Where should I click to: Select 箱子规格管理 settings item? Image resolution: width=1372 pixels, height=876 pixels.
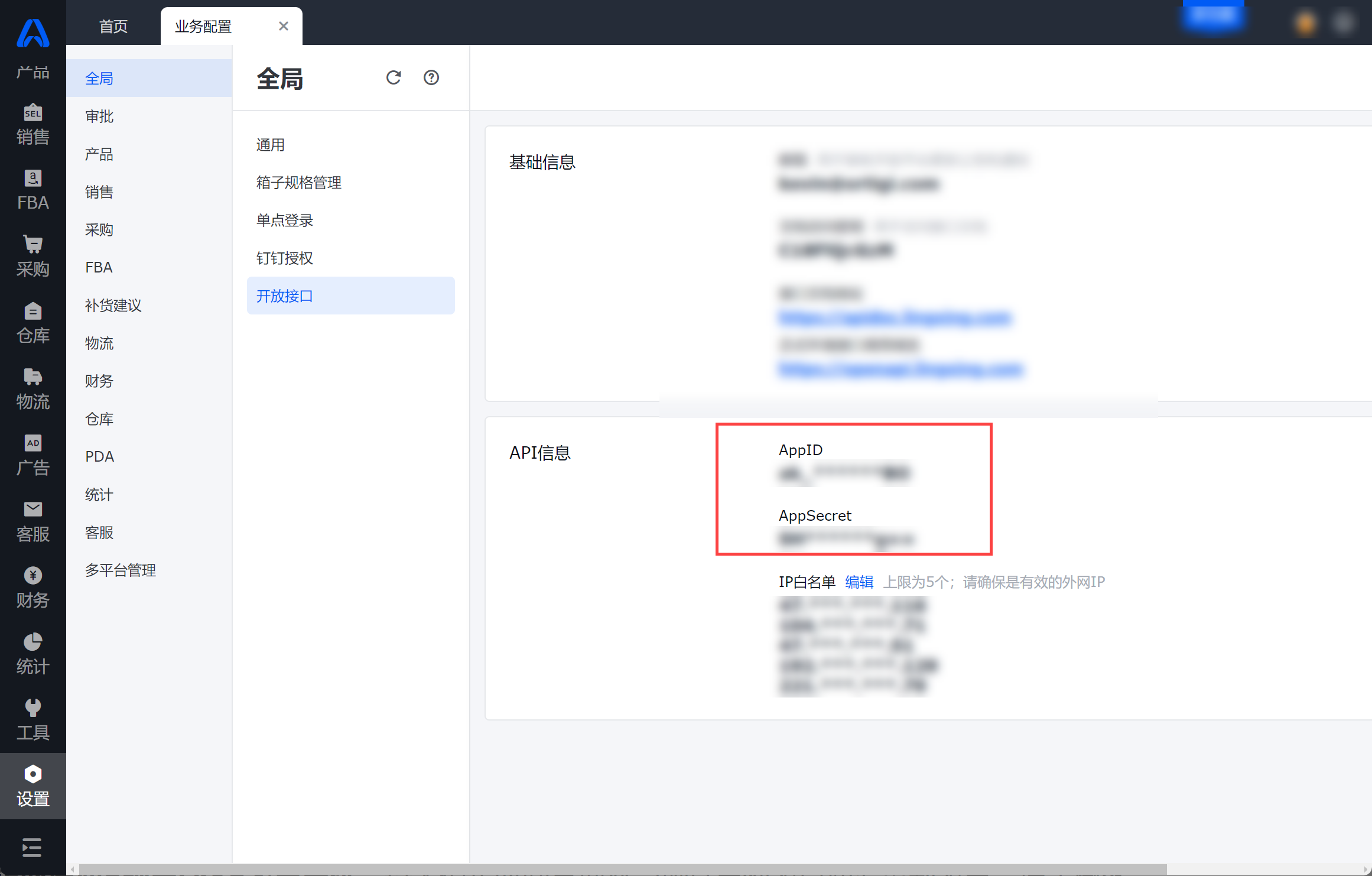[x=299, y=183]
